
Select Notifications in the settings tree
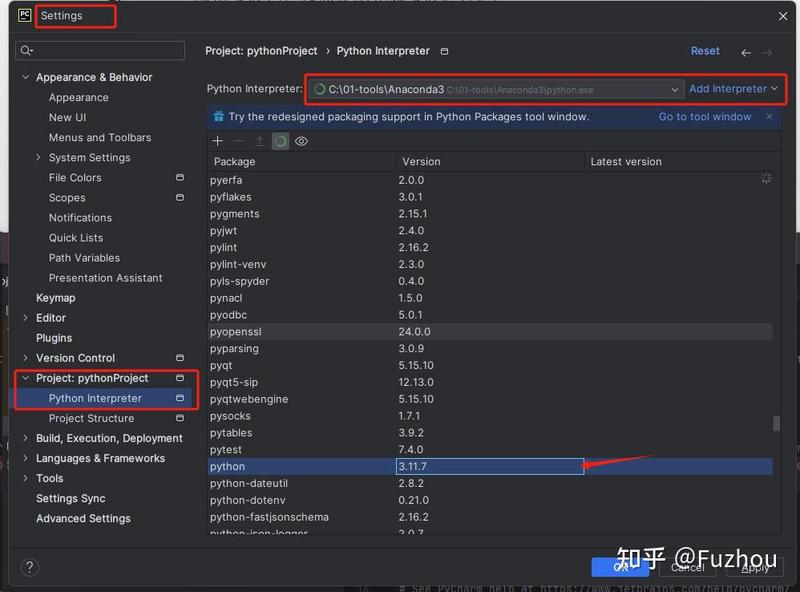tap(80, 218)
